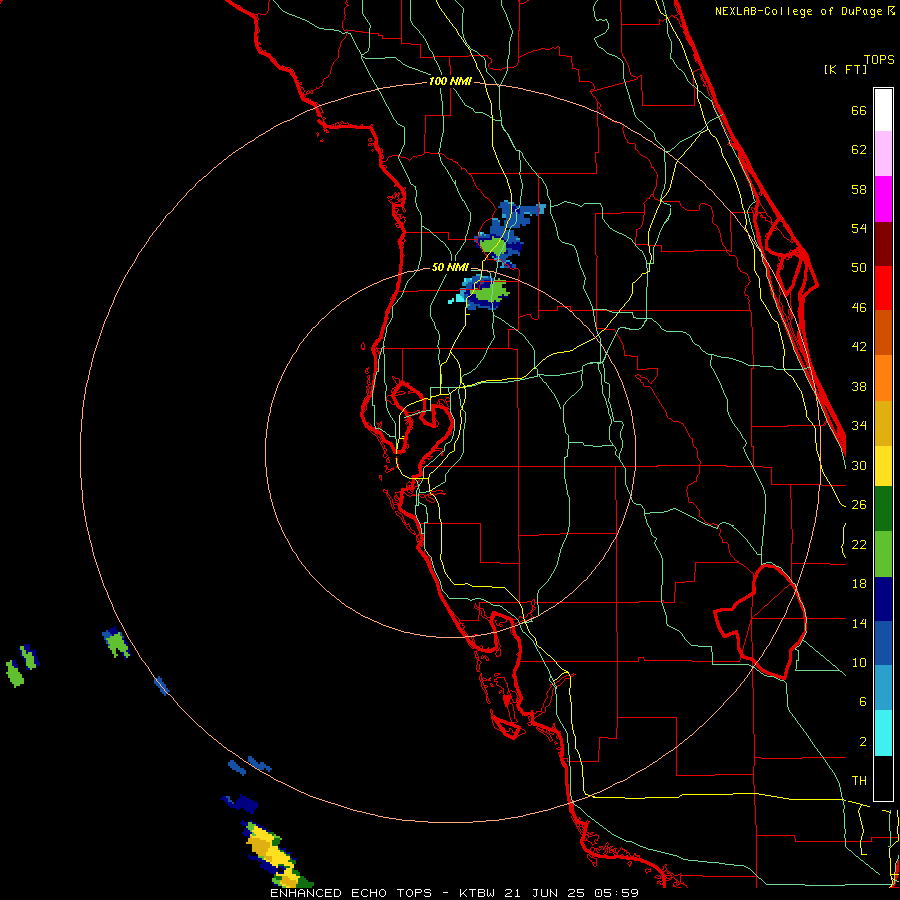
Task: Click the TOPS legend heading
Action: click(x=879, y=60)
